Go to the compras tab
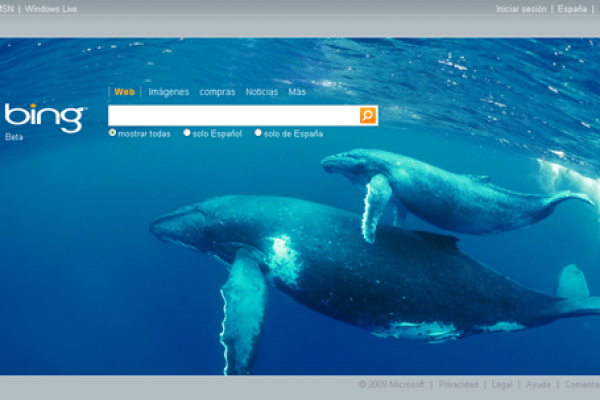The image size is (600, 400). click(x=217, y=92)
